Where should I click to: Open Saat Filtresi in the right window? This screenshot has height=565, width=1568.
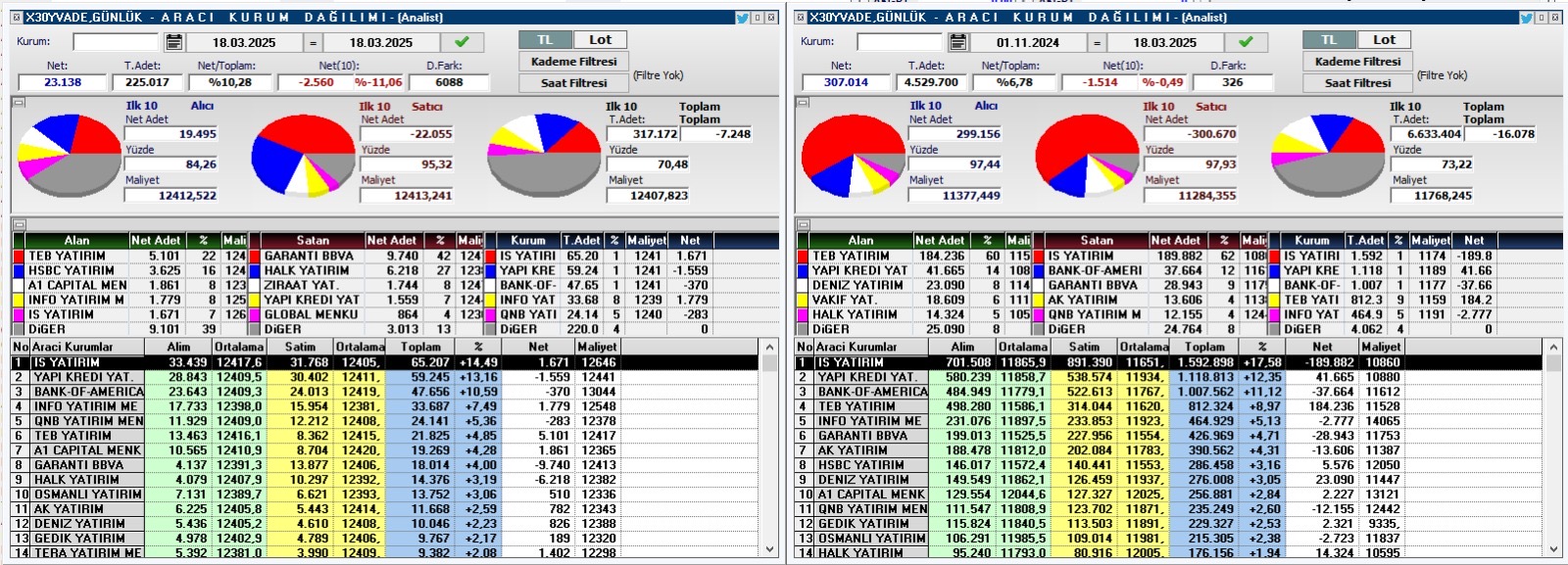tap(1358, 83)
